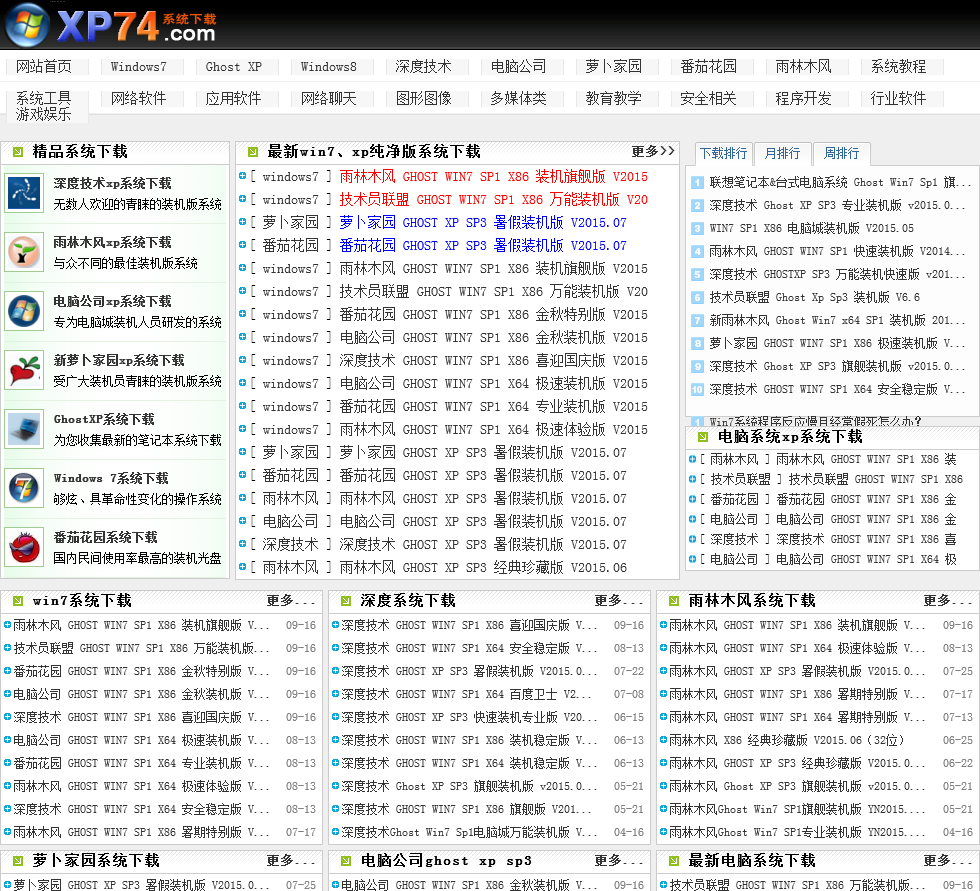Click [ 技术员联盟 ] tag in 电脑系统xp系统下载
The width and height of the screenshot is (980, 891).
[741, 479]
